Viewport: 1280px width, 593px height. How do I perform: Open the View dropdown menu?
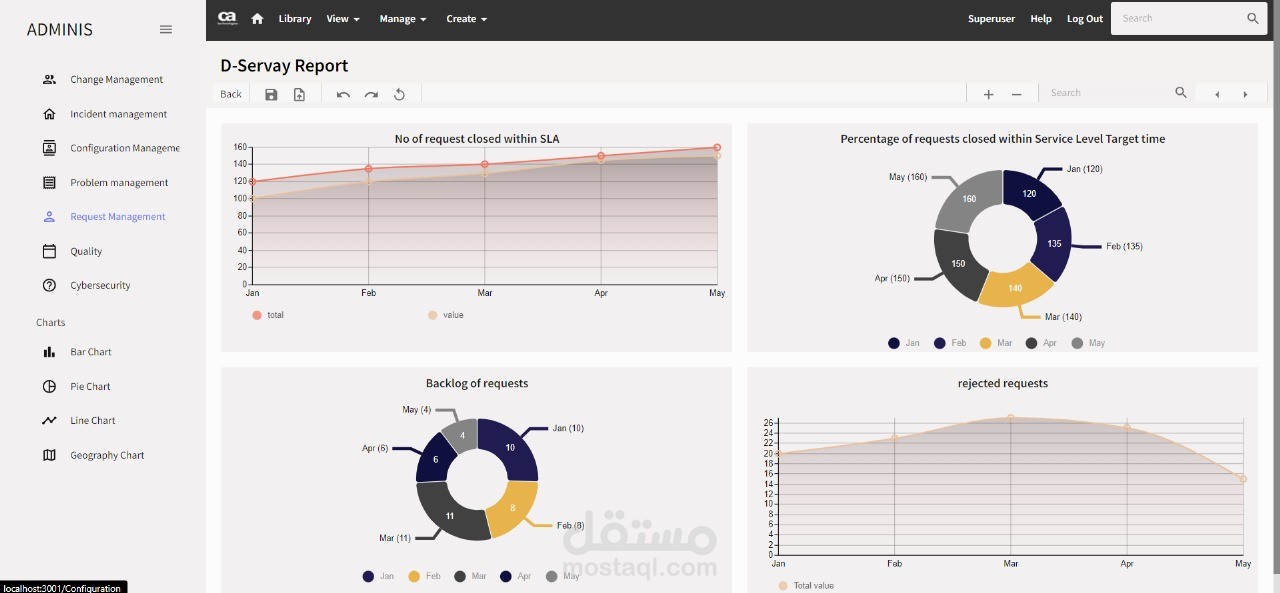click(x=343, y=18)
